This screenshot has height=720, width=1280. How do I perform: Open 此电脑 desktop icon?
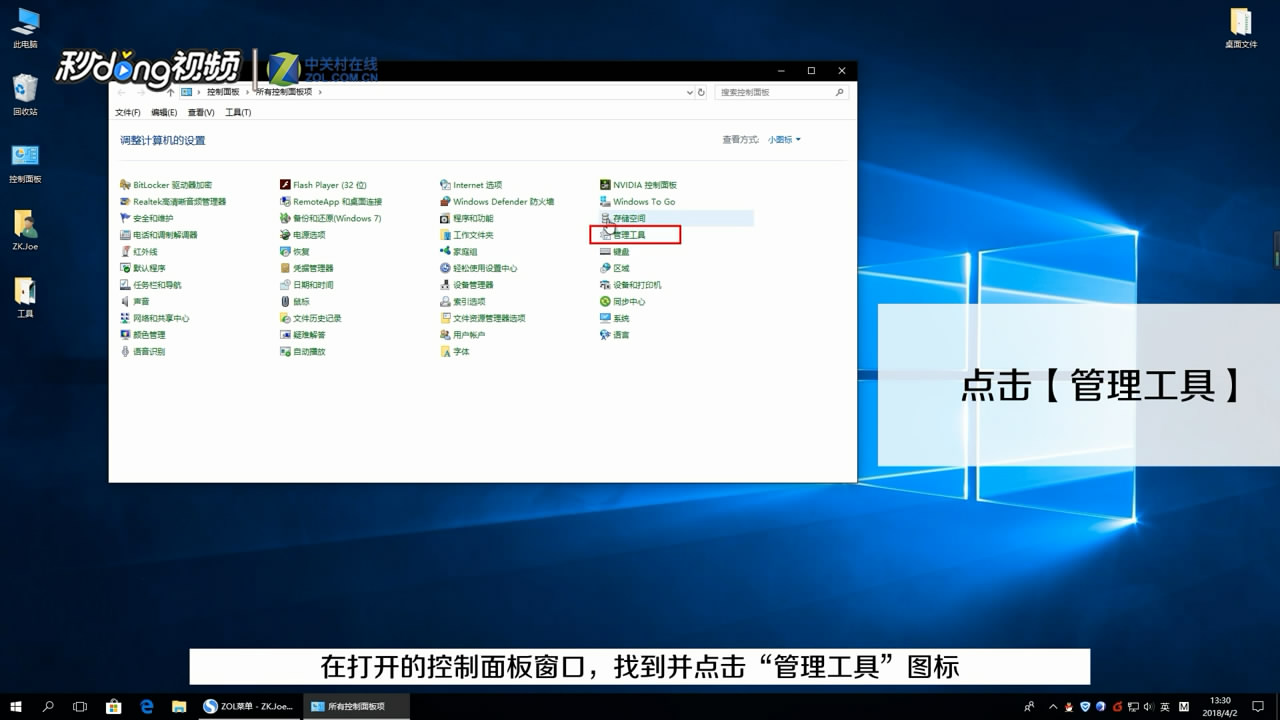25,28
